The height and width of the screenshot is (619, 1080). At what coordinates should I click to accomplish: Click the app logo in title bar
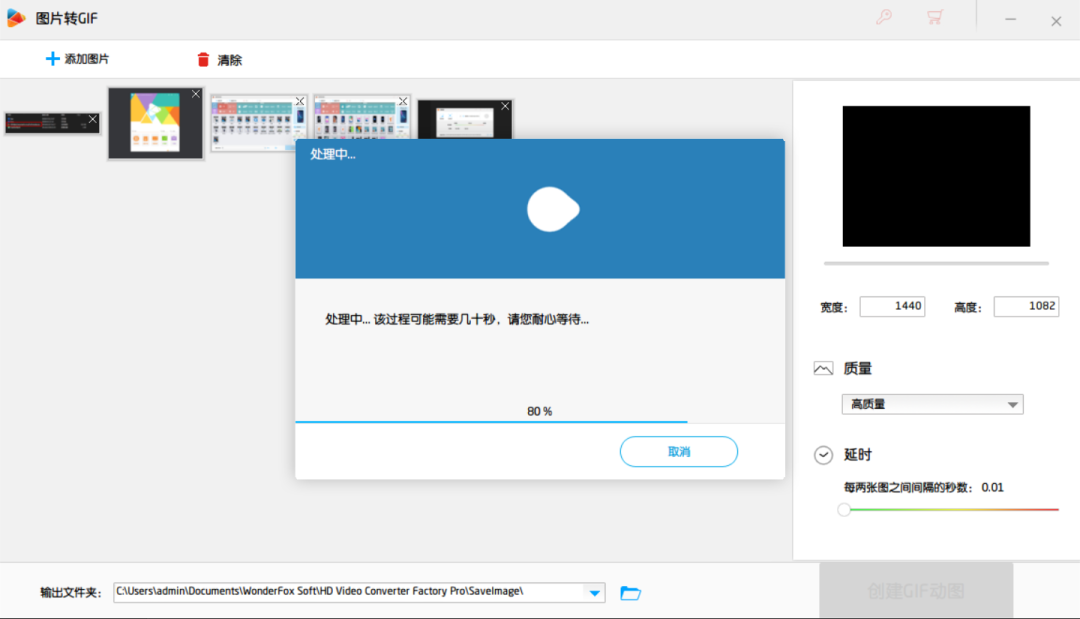16,19
